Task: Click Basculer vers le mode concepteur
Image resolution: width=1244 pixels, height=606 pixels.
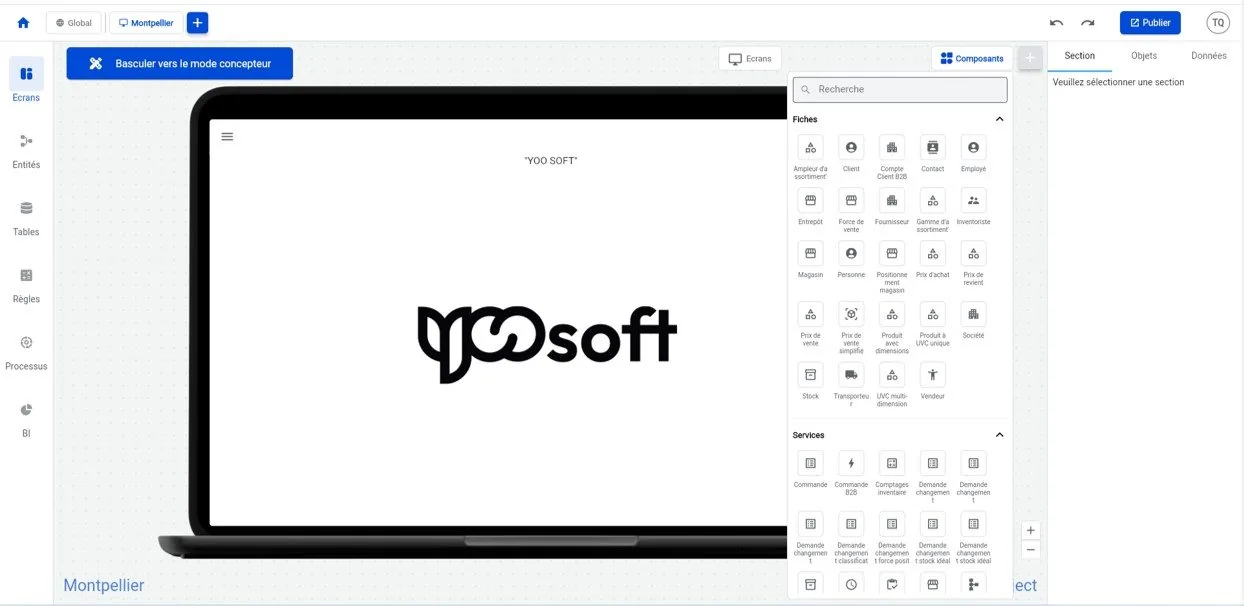Action: 180,63
